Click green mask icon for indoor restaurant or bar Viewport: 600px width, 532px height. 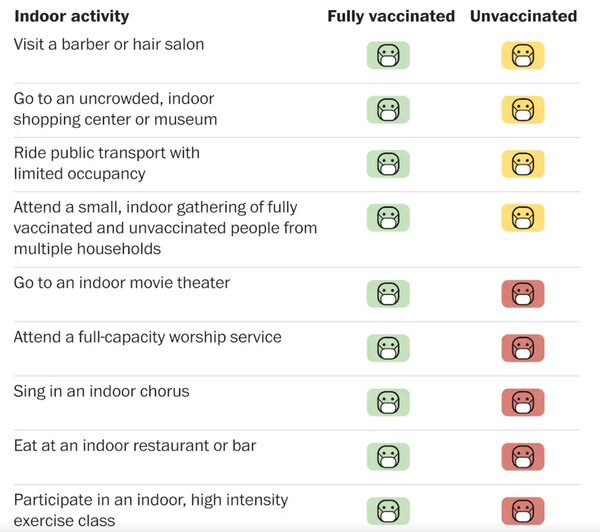(x=388, y=457)
